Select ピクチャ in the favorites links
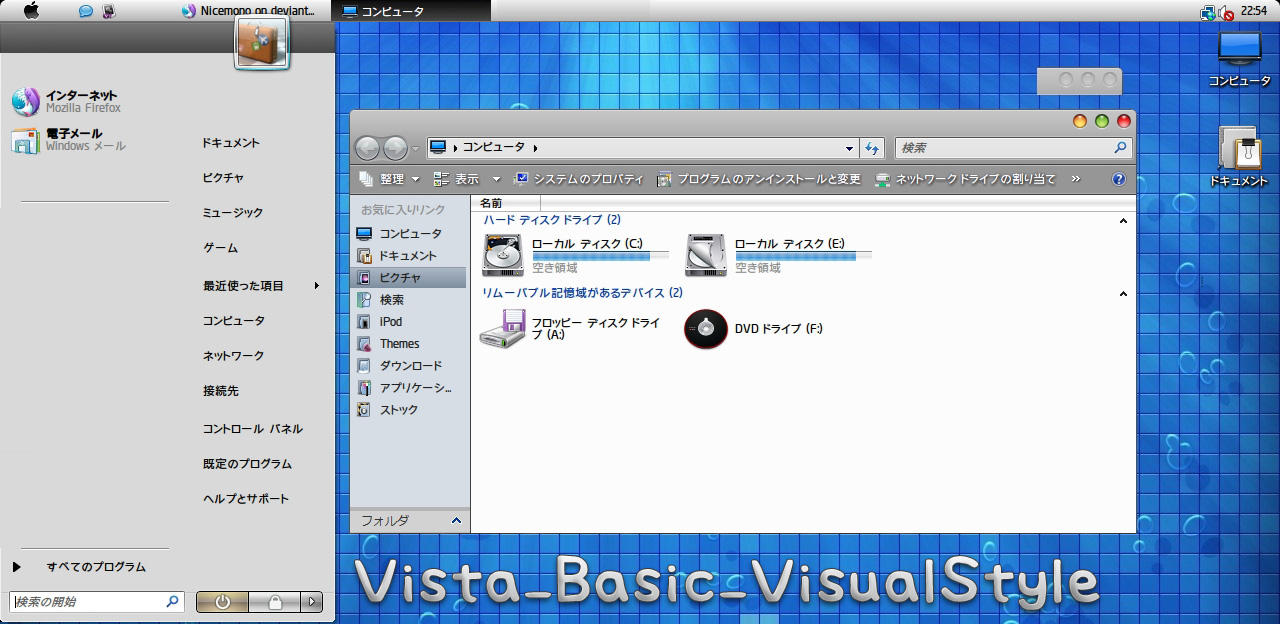1280x624 pixels. pos(410,278)
